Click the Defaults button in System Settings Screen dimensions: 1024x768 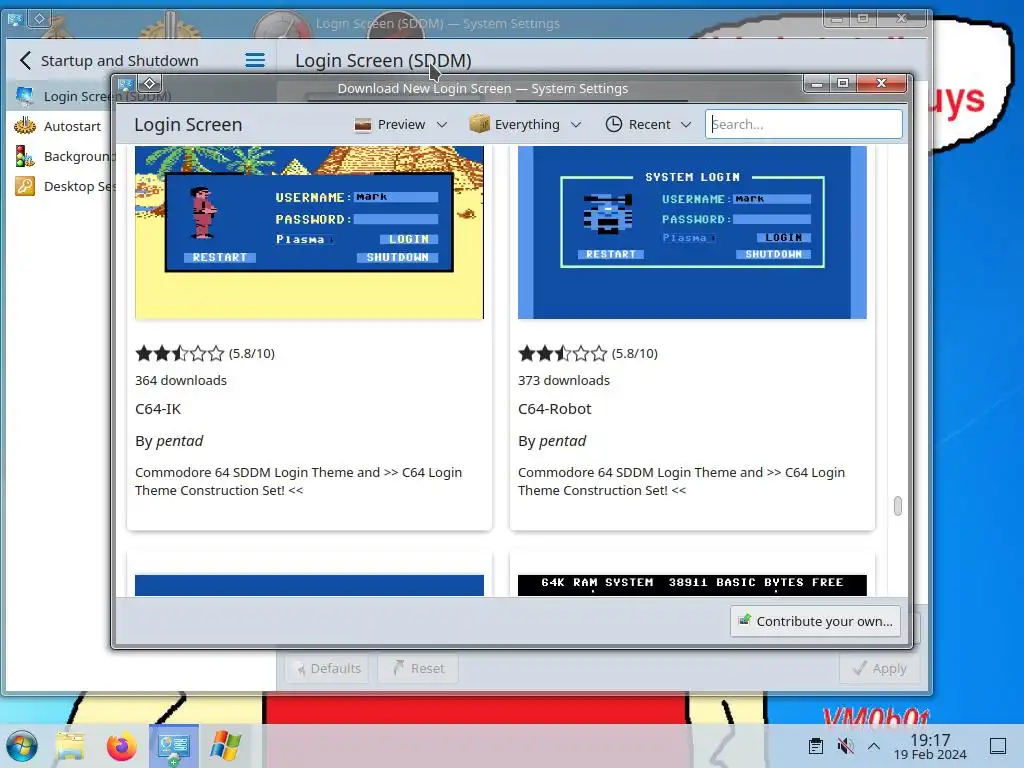(328, 668)
